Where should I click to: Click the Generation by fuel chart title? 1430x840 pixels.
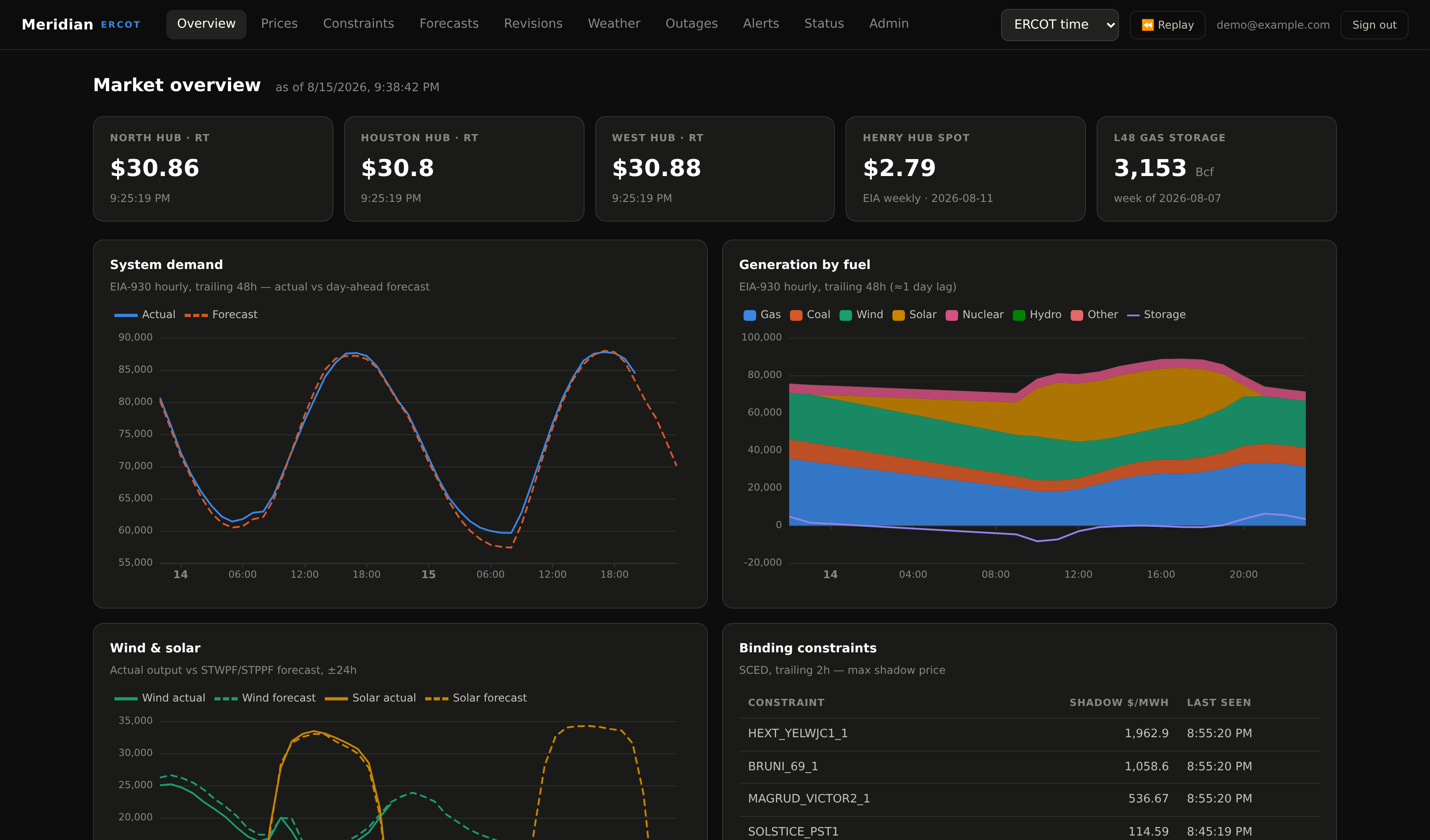804,265
